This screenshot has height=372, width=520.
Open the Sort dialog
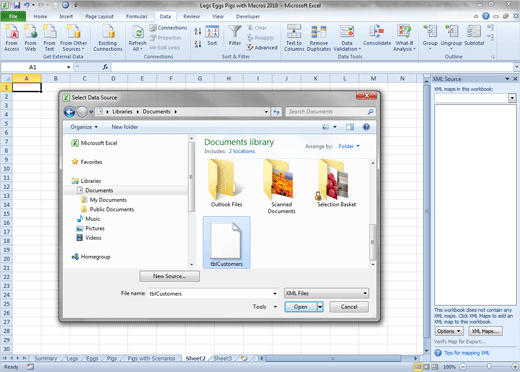(x=212, y=36)
